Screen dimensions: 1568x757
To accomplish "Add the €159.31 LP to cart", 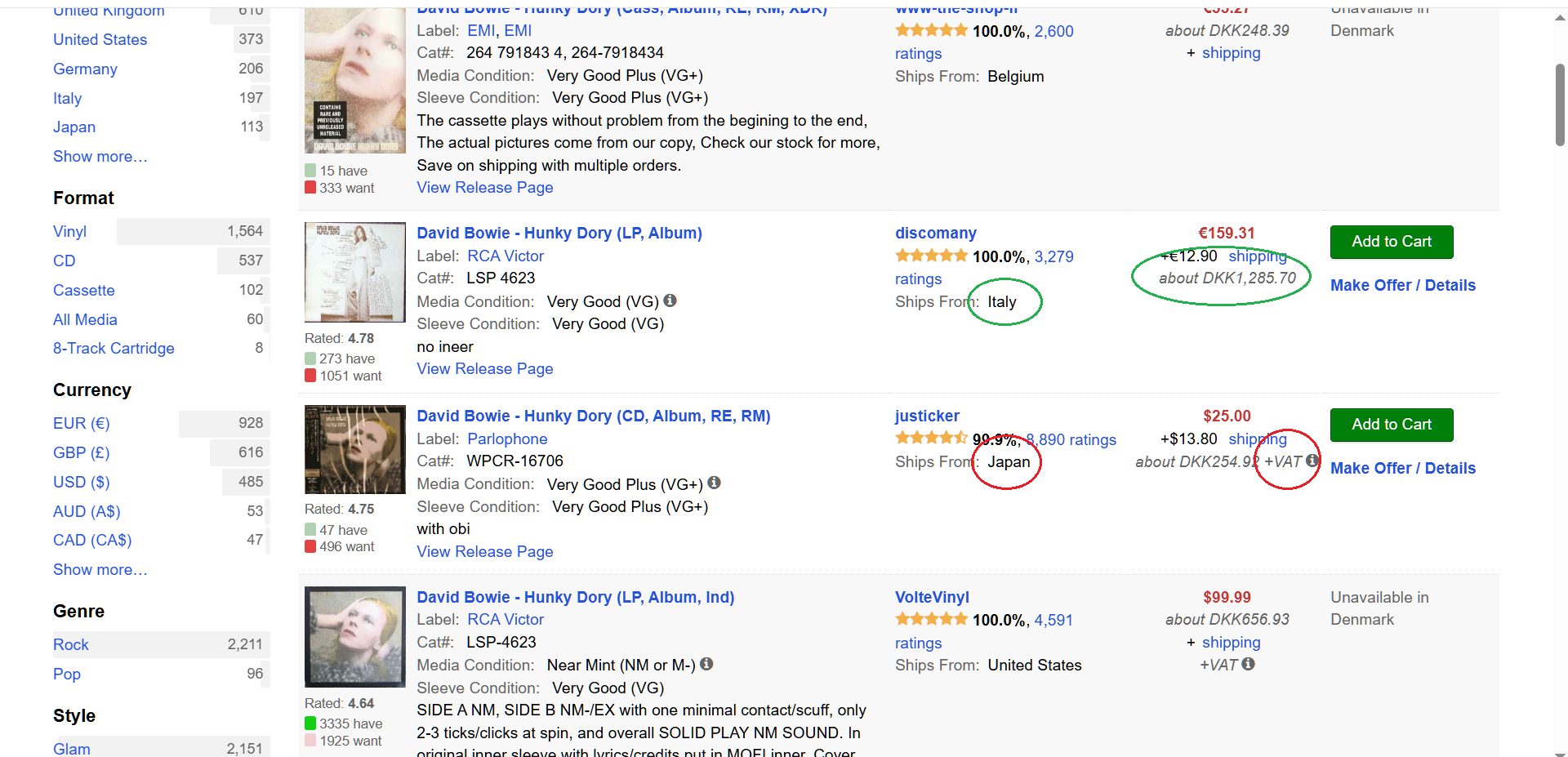I will point(1392,242).
